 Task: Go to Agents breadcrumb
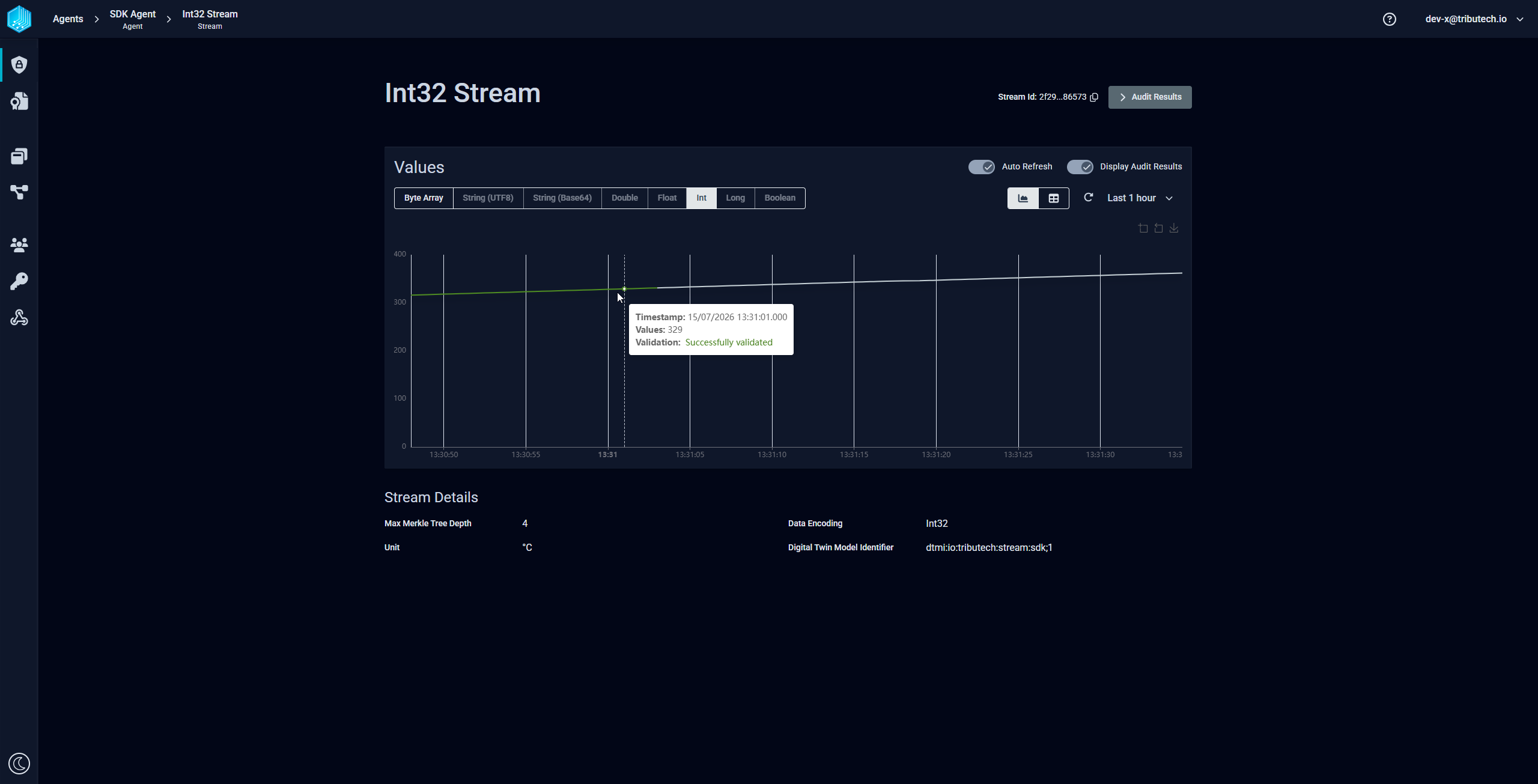tap(68, 19)
